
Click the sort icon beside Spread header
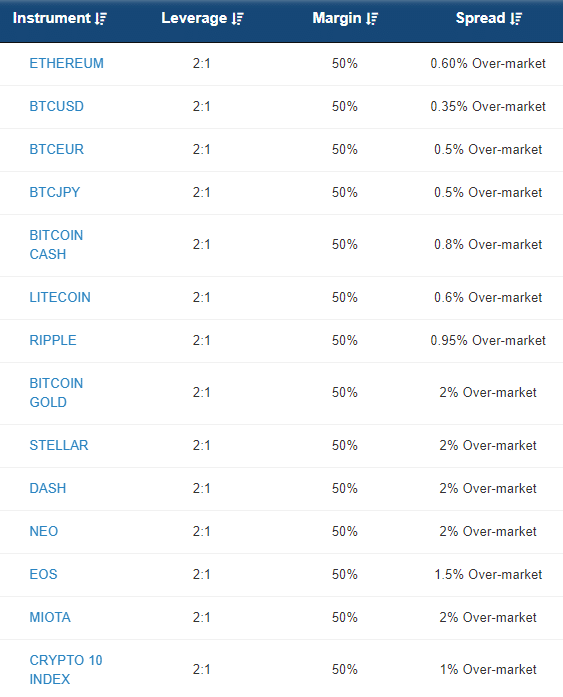[x=516, y=19]
